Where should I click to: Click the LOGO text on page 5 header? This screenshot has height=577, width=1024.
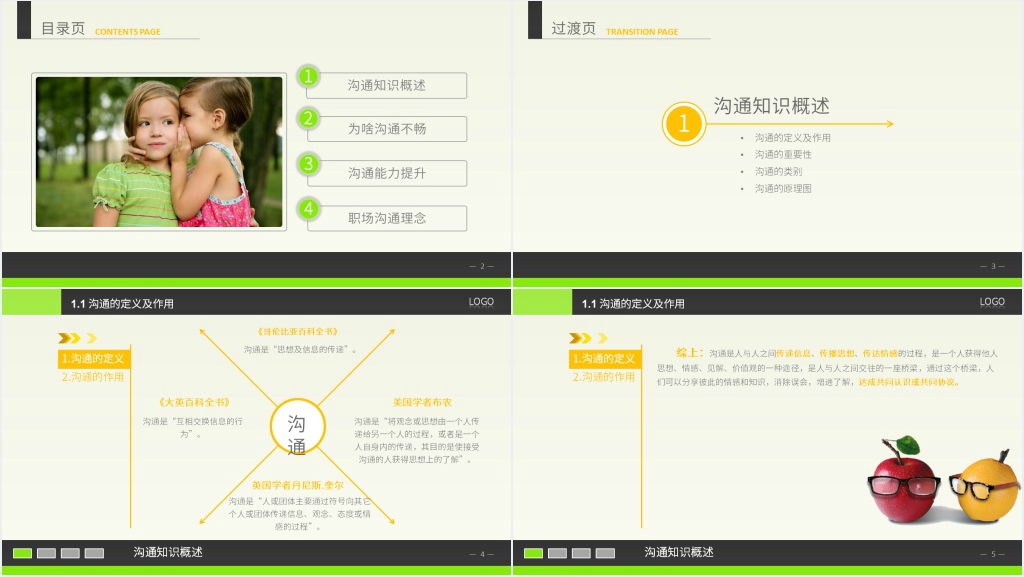[992, 302]
